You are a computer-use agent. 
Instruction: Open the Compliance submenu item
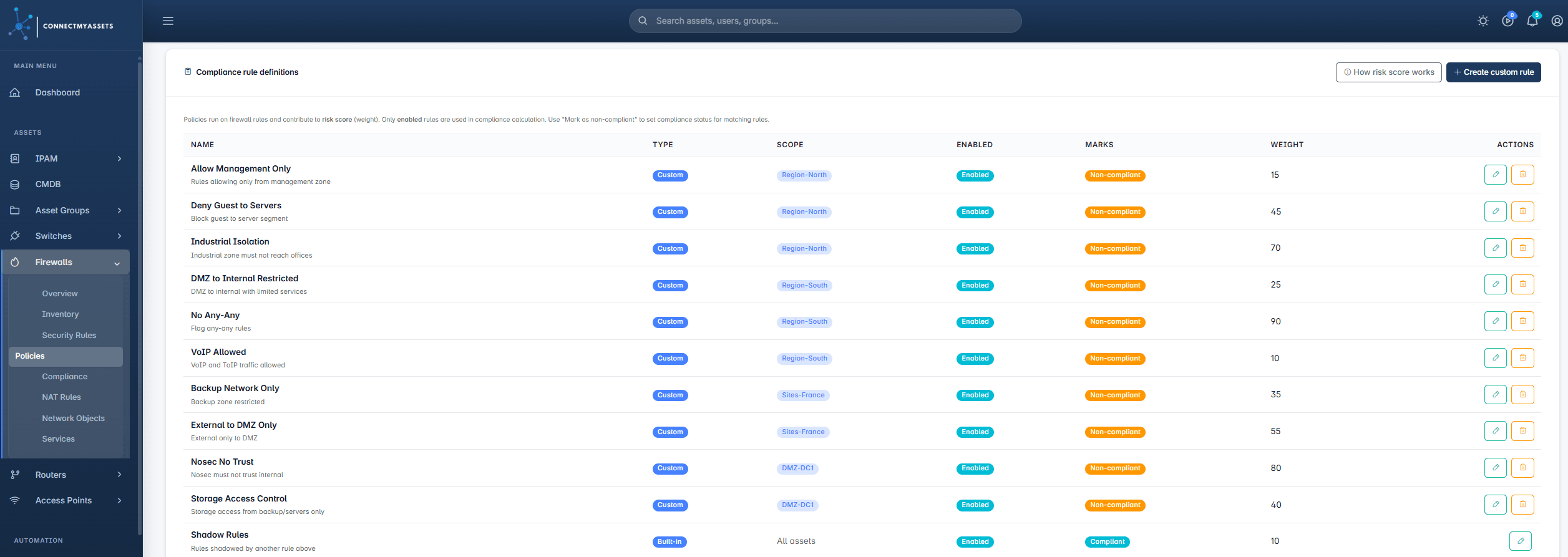point(65,376)
